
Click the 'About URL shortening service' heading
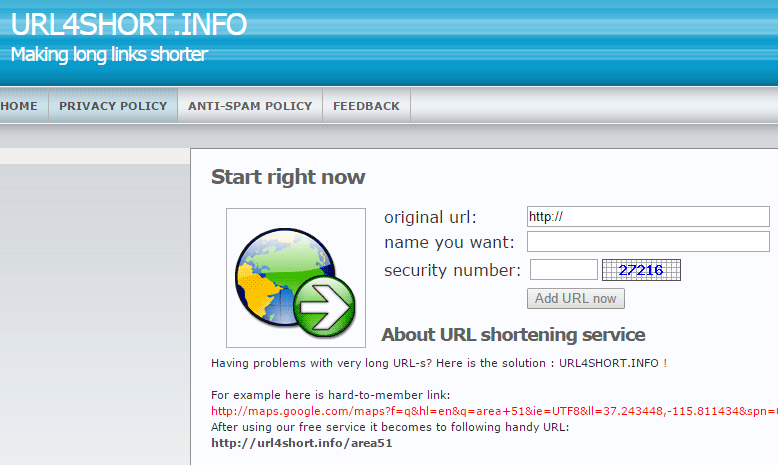pyautogui.click(x=513, y=334)
